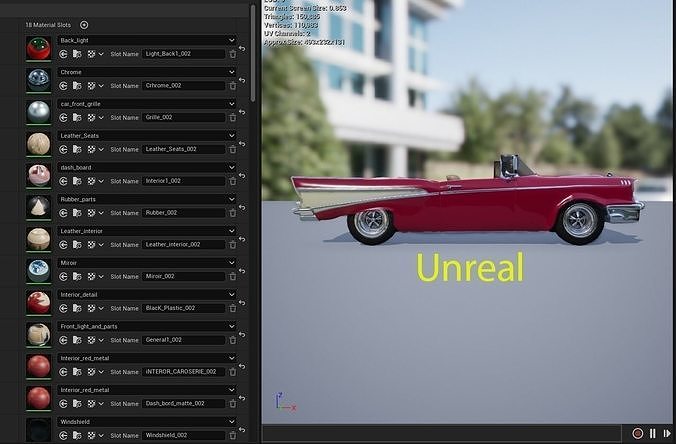Image resolution: width=676 pixels, height=444 pixels.
Task: Reset the Rubber_parts slot to default
Action: point(242,208)
